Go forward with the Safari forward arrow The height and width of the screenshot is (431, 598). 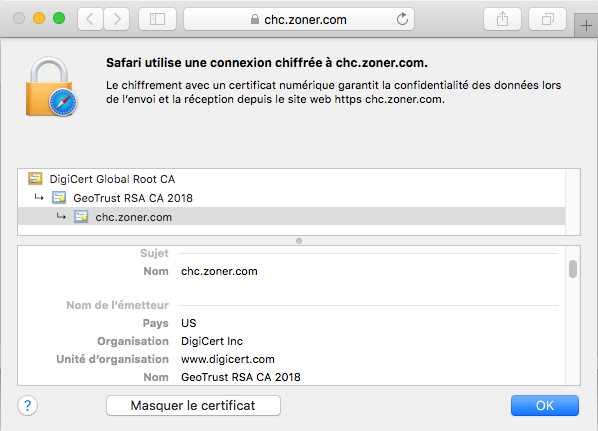(117, 19)
